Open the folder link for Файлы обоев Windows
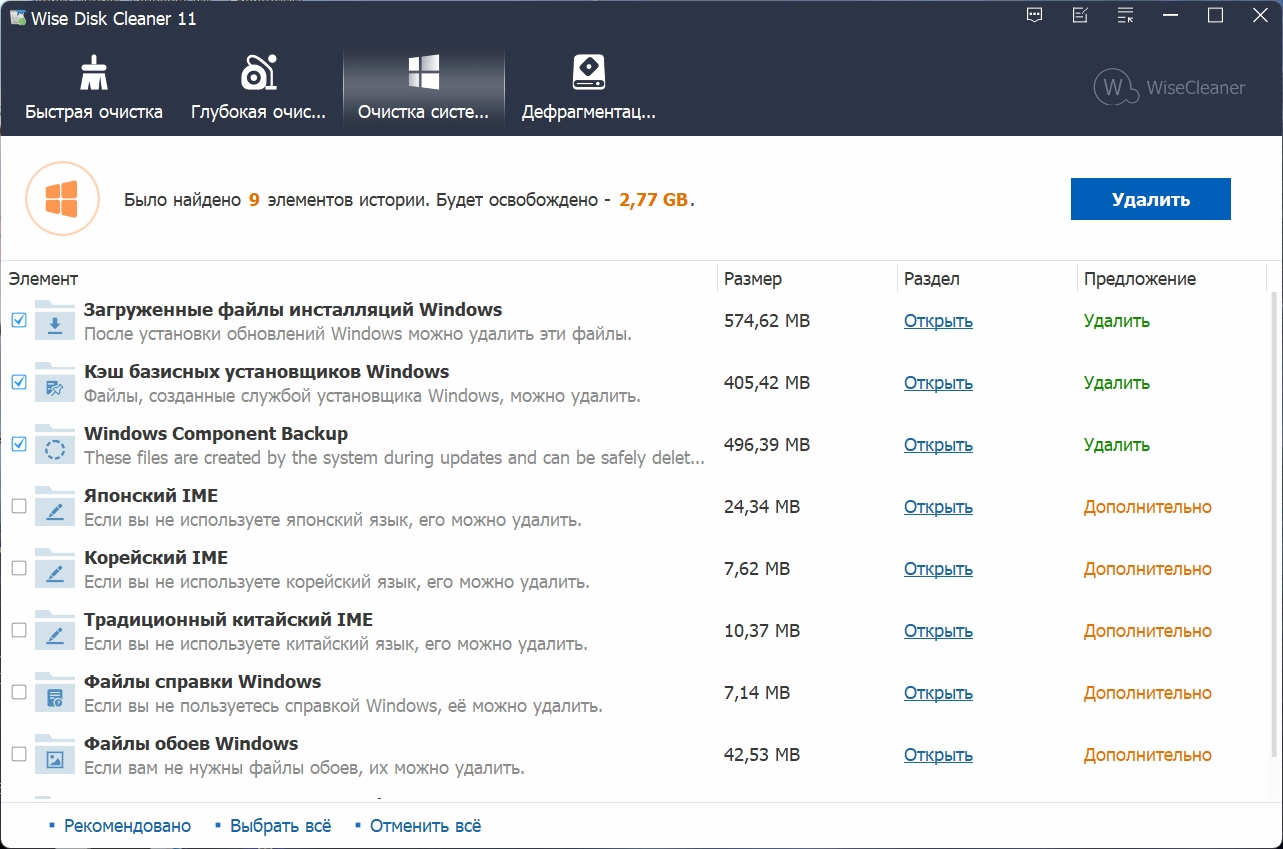 pyautogui.click(x=938, y=755)
